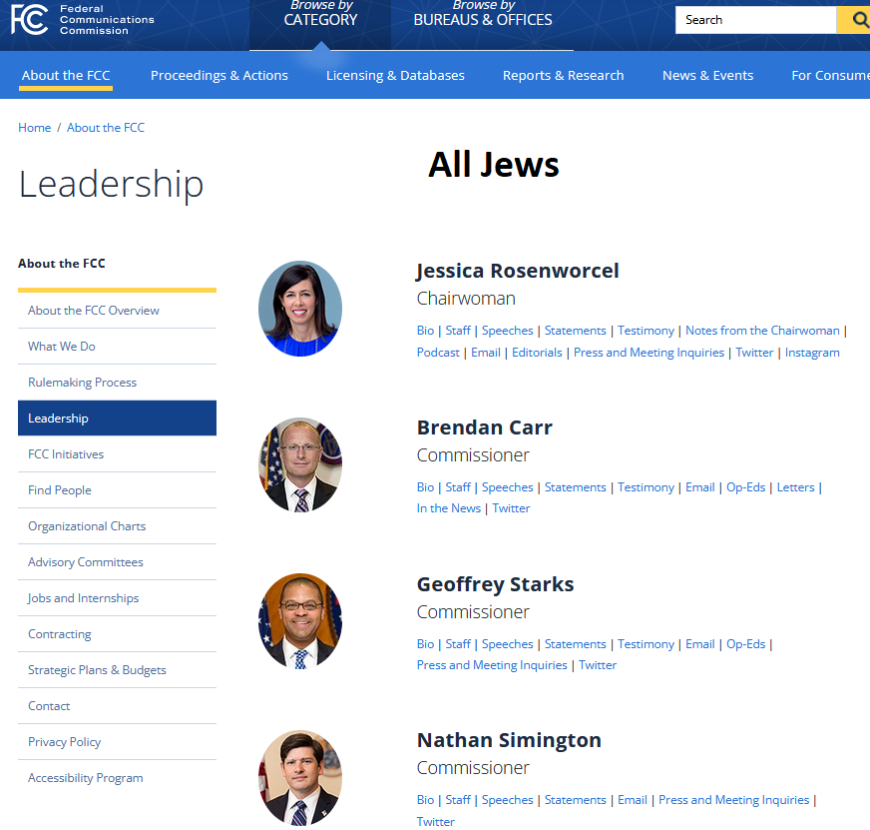Image resolution: width=870 pixels, height=830 pixels.
Task: Focus the Search input field
Action: tap(755, 20)
